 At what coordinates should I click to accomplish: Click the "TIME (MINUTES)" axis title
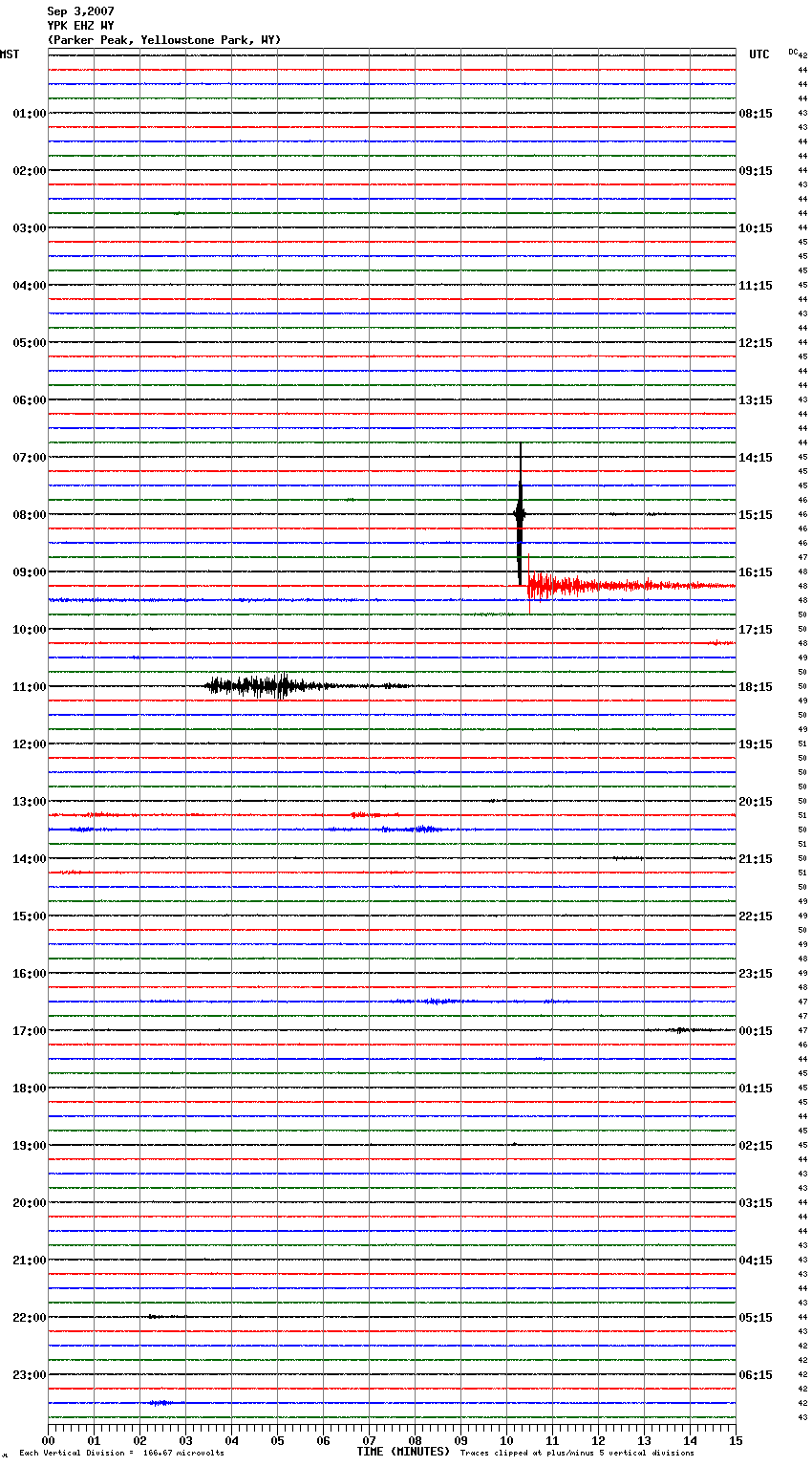pyautogui.click(x=403, y=1452)
